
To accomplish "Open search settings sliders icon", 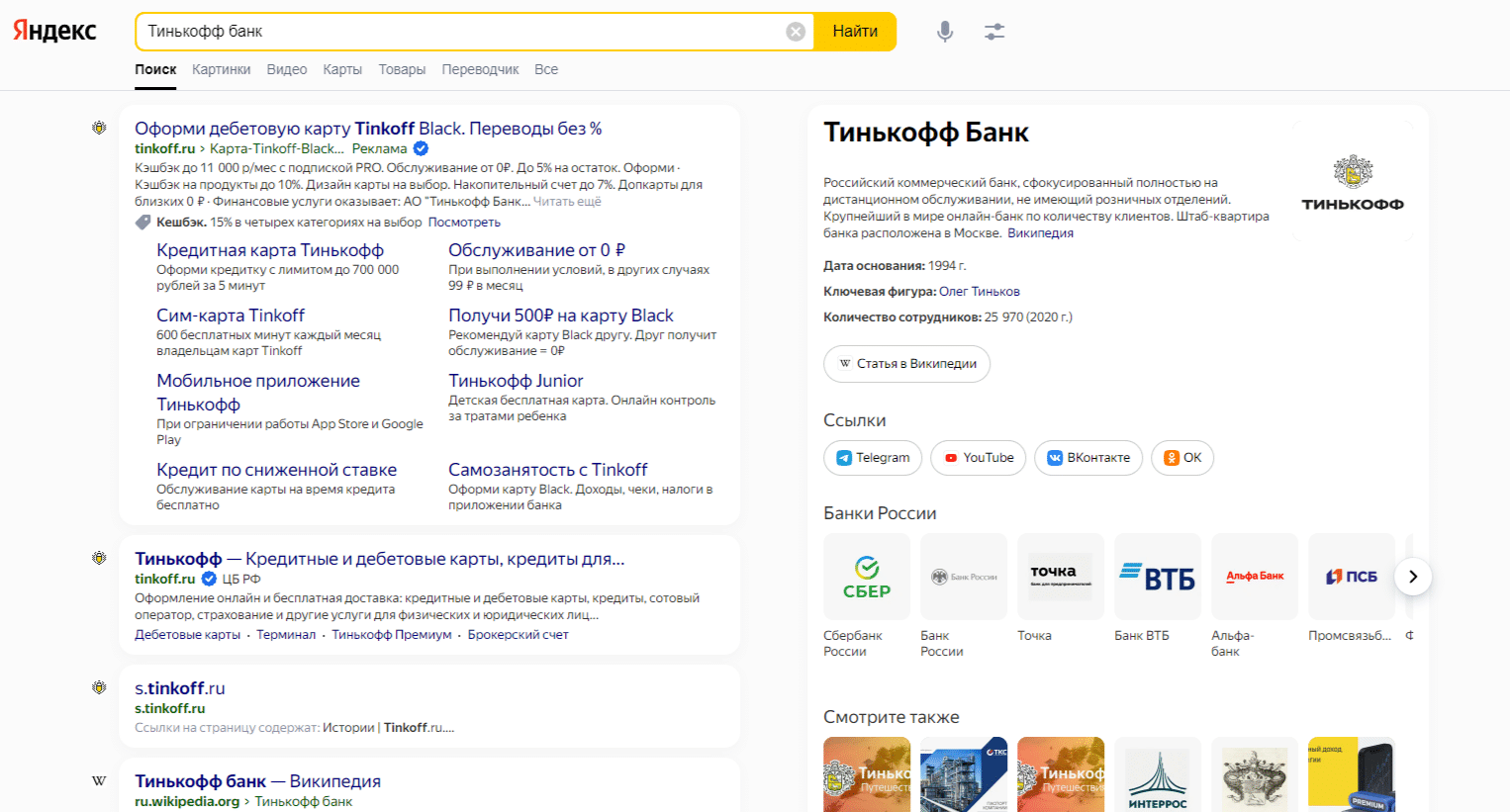I will (994, 32).
